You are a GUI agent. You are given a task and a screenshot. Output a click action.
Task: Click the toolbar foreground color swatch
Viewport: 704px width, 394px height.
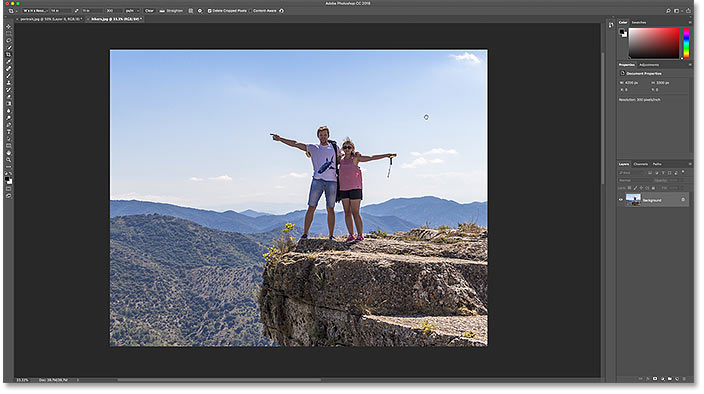click(7, 179)
